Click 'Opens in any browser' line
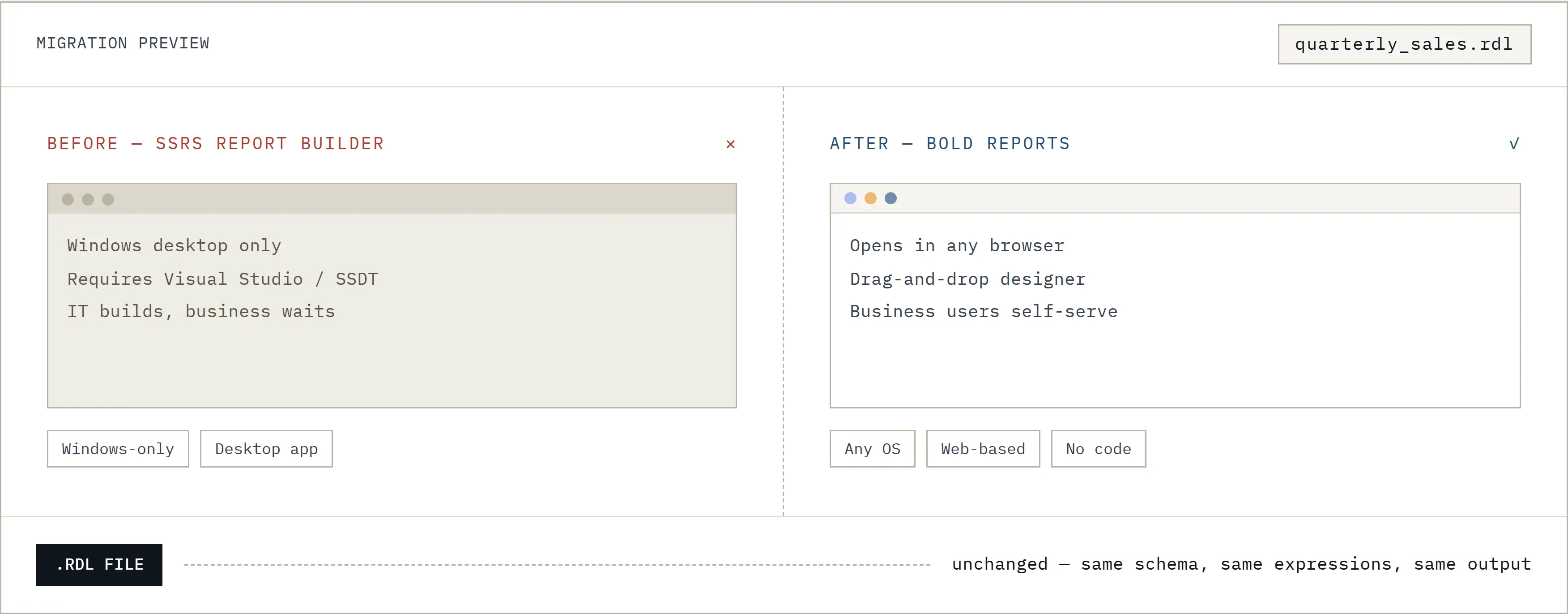Screen dimensions: 1568x614 point(957,245)
